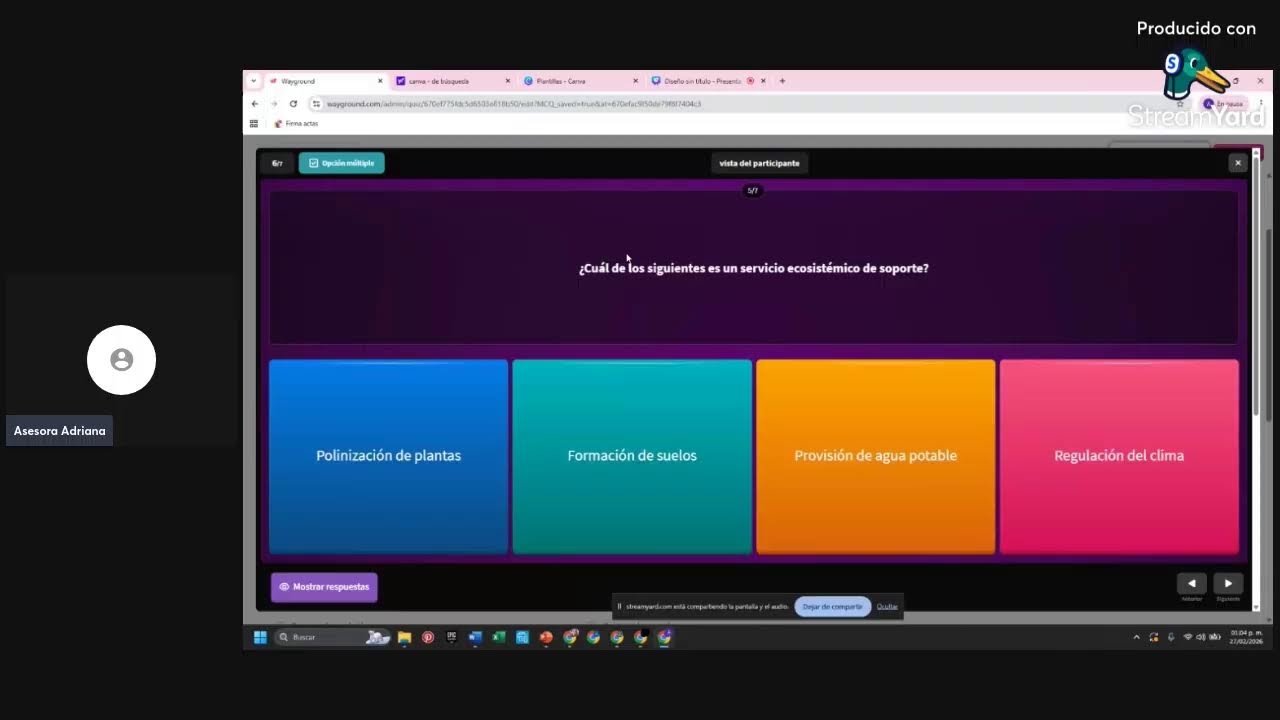Click the microphone icon in system tray

point(1171,637)
